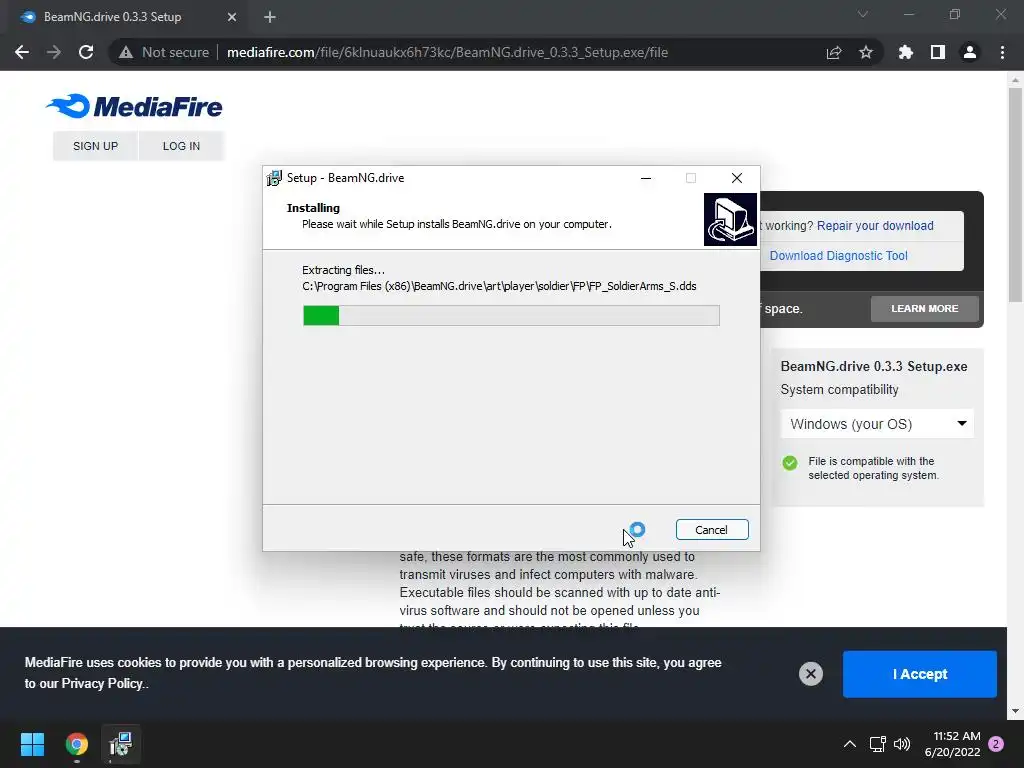Click the LEARN MORE button
1024x768 pixels.
tap(925, 308)
